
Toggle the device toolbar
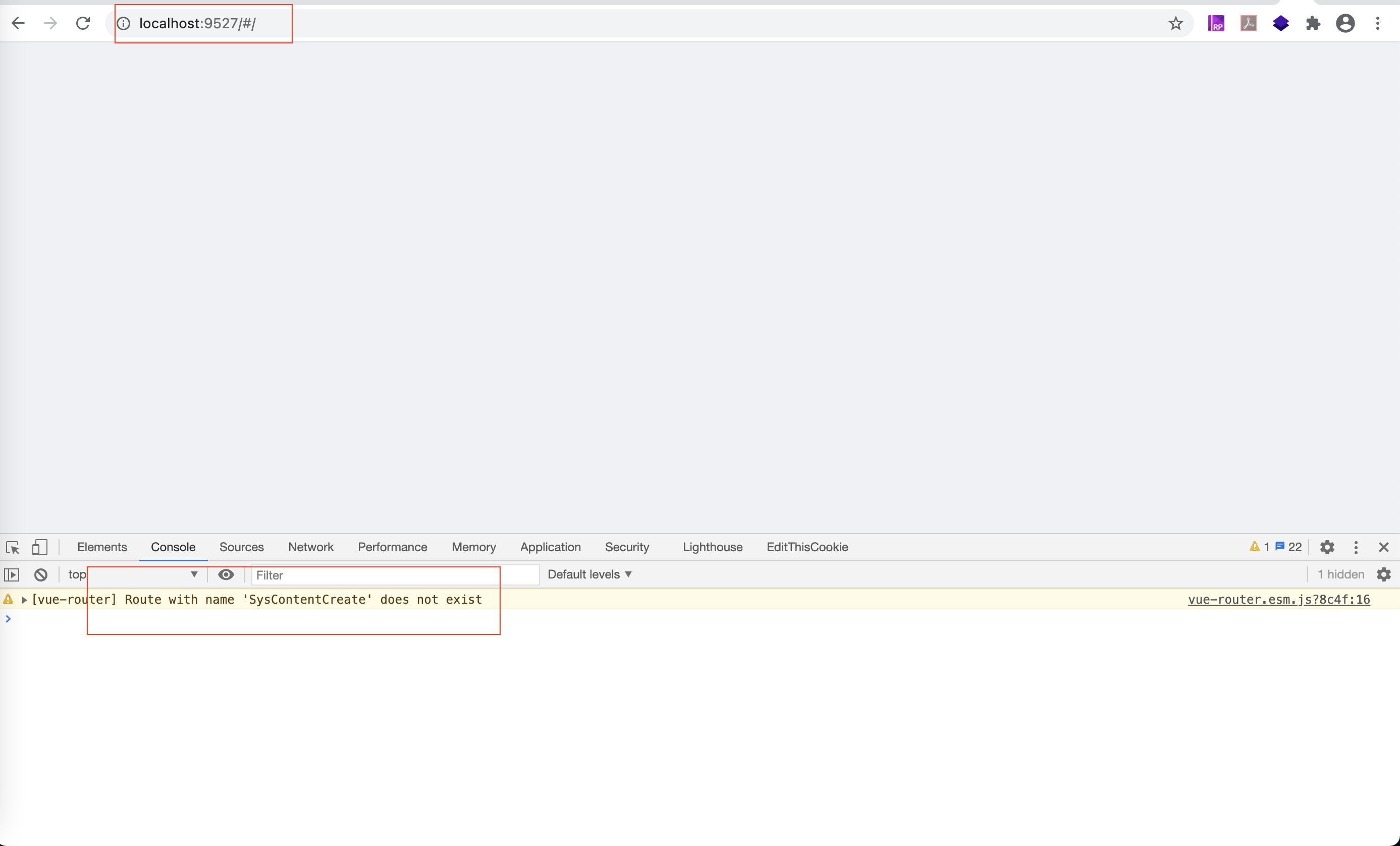[39, 547]
